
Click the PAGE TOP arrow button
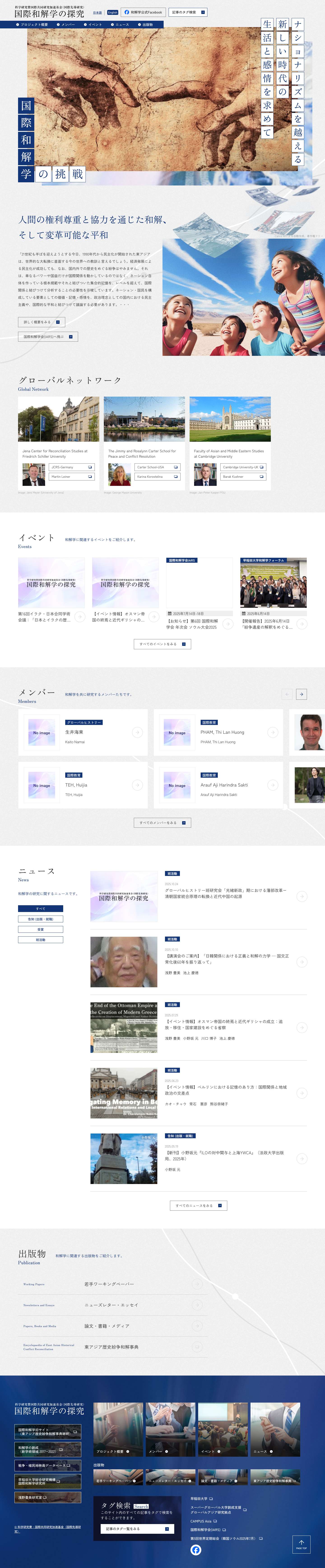tap(301, 1545)
